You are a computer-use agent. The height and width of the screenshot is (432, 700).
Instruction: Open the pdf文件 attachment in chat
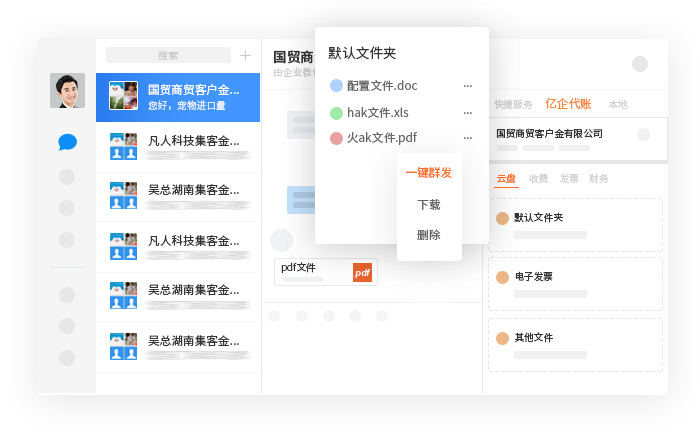pos(326,272)
